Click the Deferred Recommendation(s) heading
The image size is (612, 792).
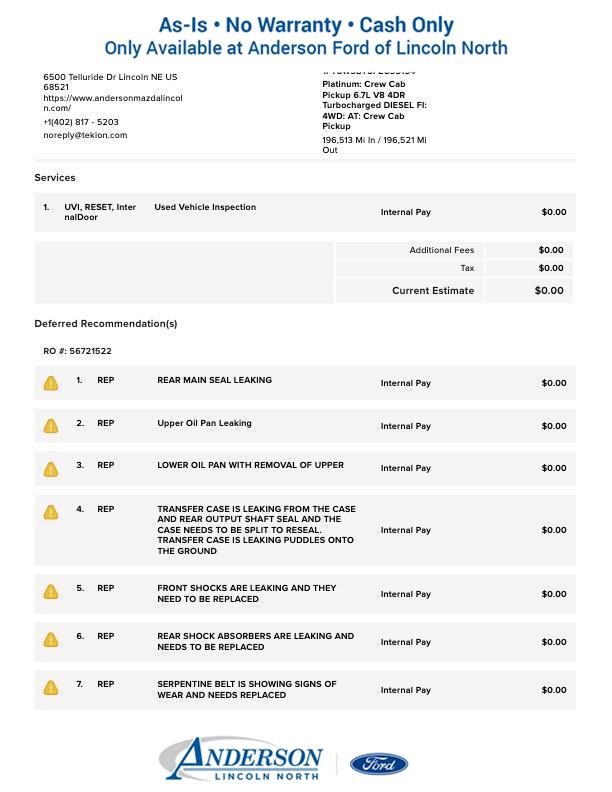[106, 324]
